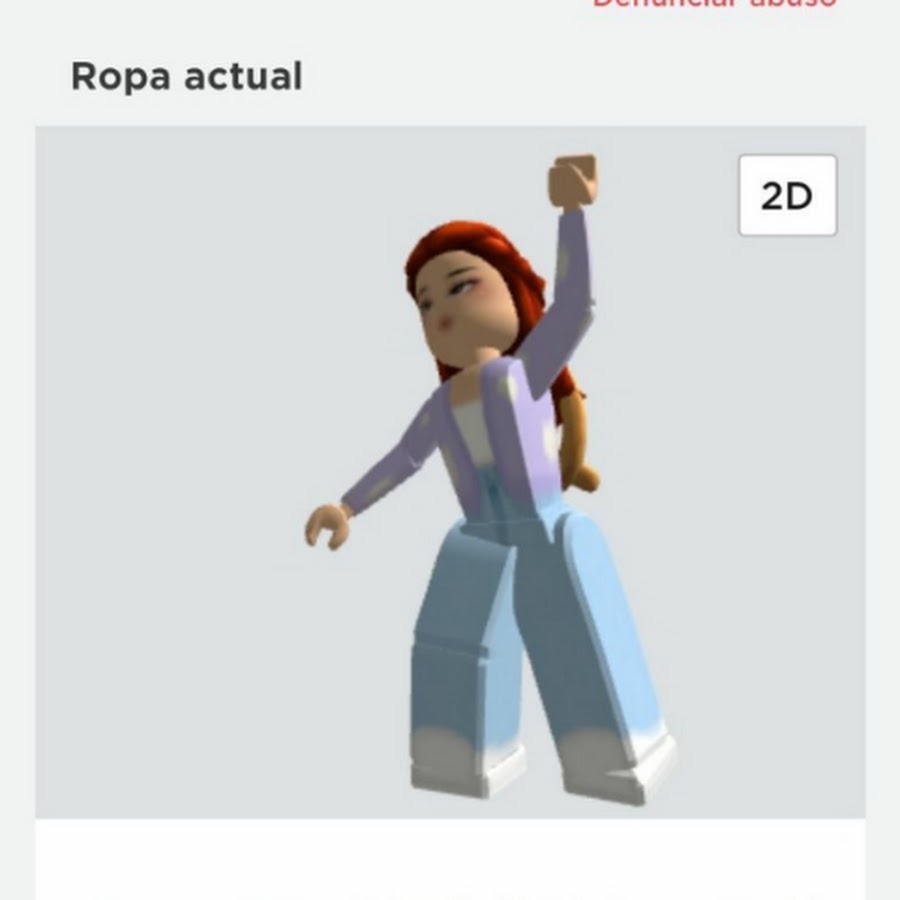This screenshot has height=900, width=900.
Task: Click the avatar's lowered open hand
Action: 327,525
